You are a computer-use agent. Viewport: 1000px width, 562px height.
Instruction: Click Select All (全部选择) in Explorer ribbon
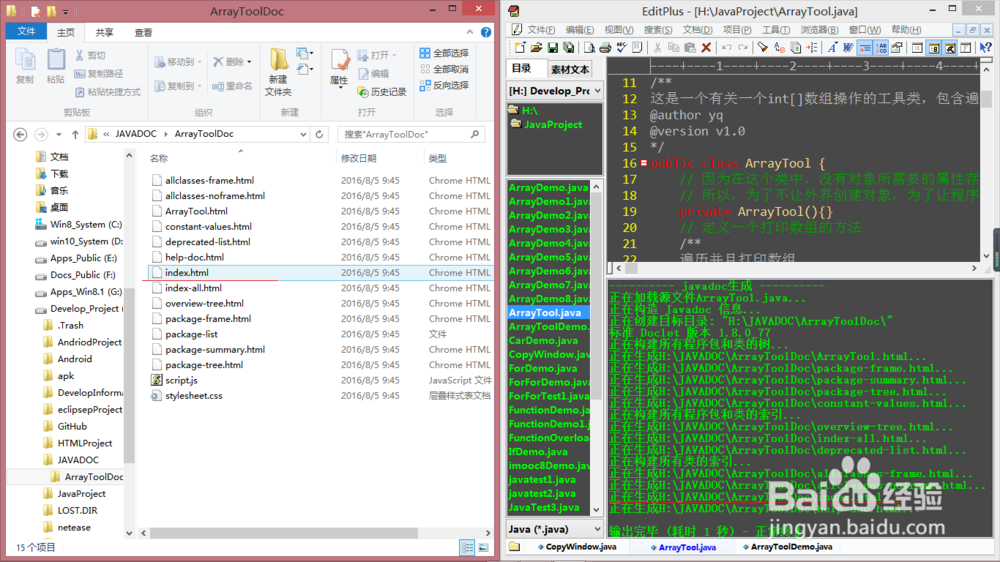click(x=445, y=53)
